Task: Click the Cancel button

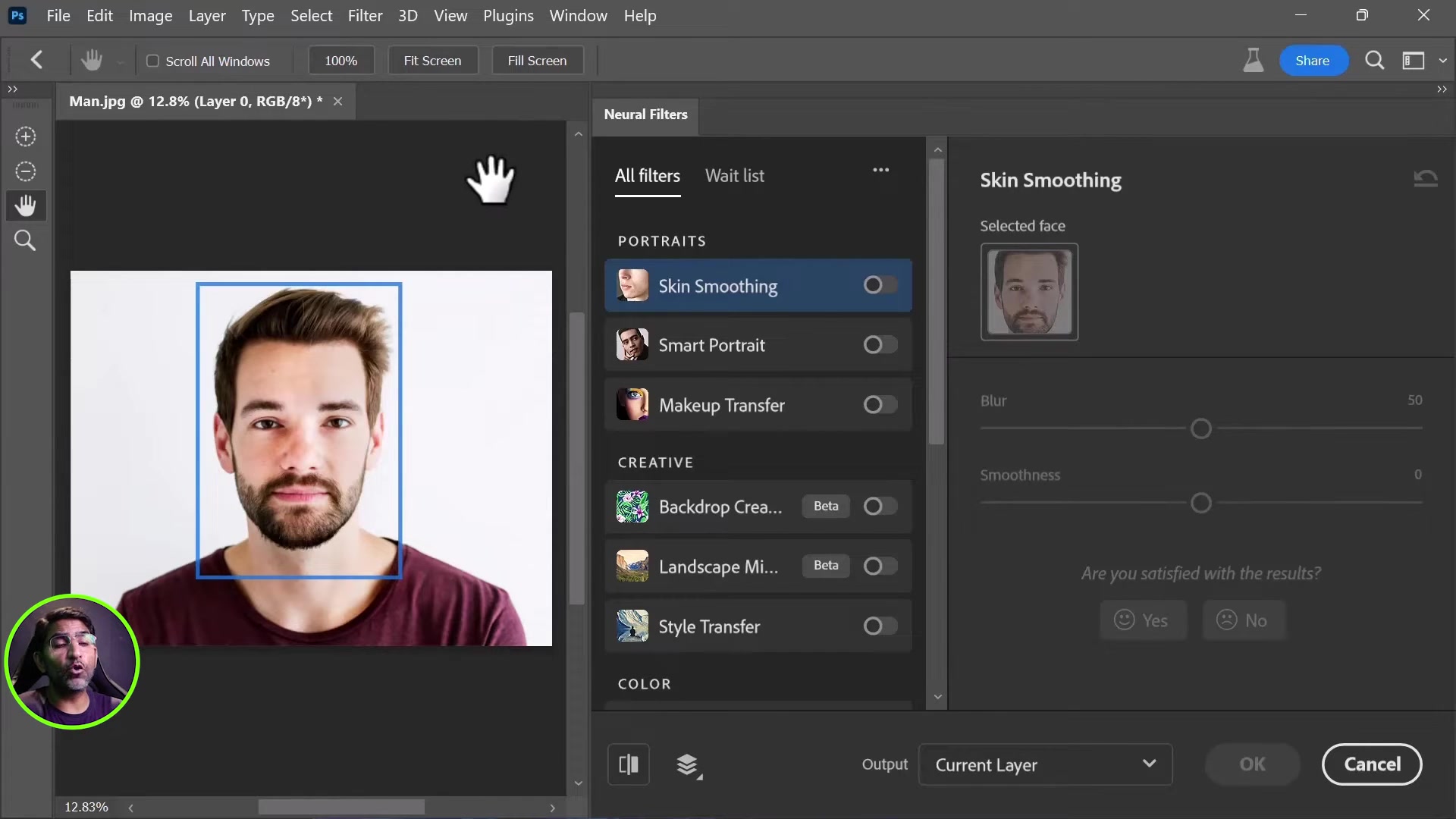Action: [1372, 764]
